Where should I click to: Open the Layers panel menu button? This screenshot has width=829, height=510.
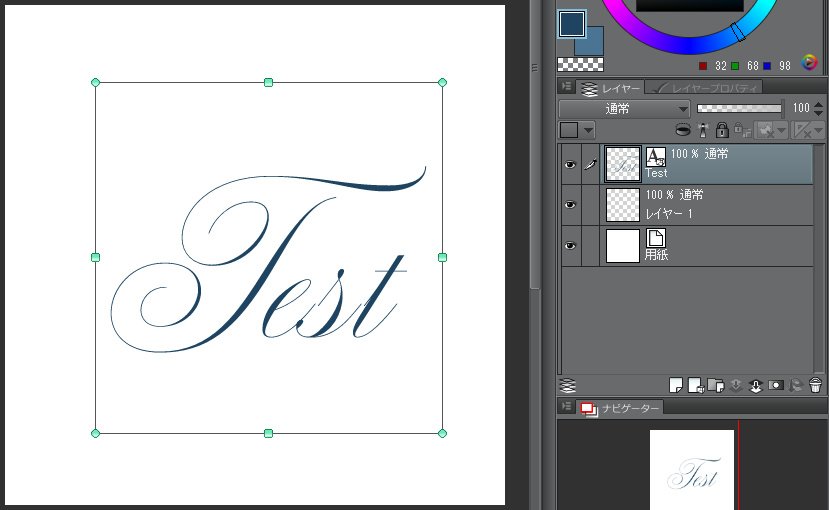coord(566,87)
